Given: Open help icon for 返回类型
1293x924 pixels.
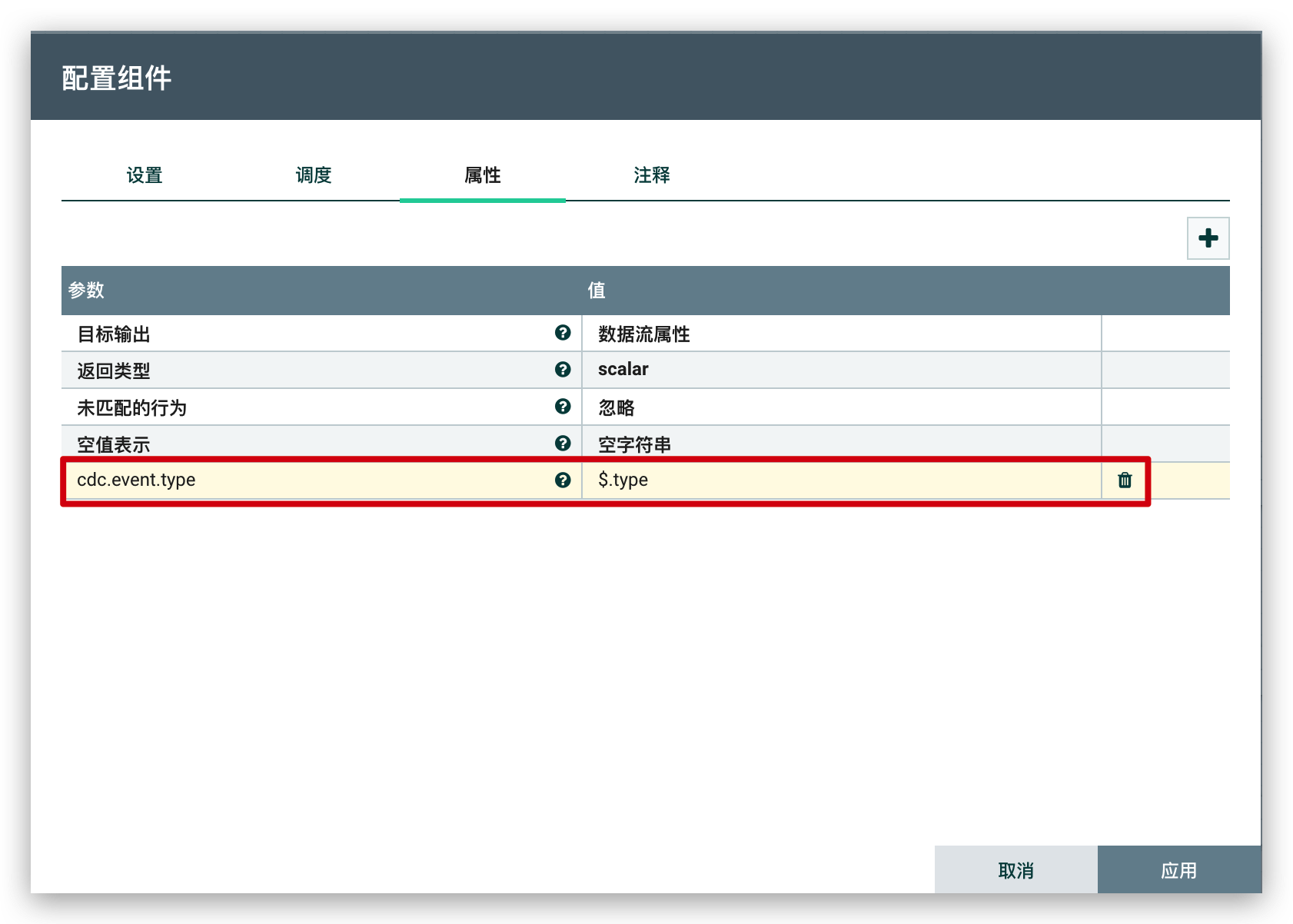Looking at the screenshot, I should pos(563,370).
